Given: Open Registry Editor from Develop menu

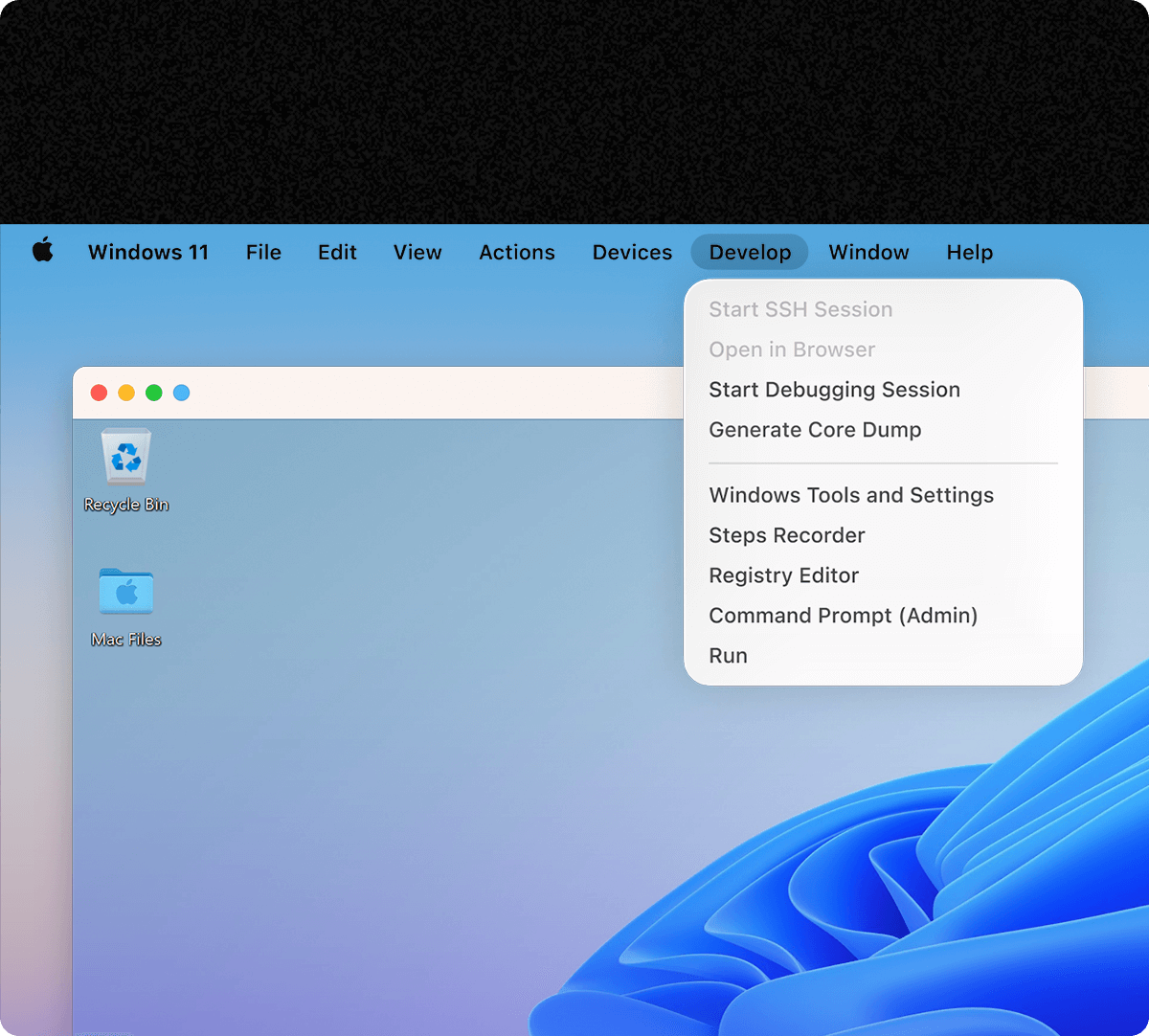Looking at the screenshot, I should click(x=784, y=575).
